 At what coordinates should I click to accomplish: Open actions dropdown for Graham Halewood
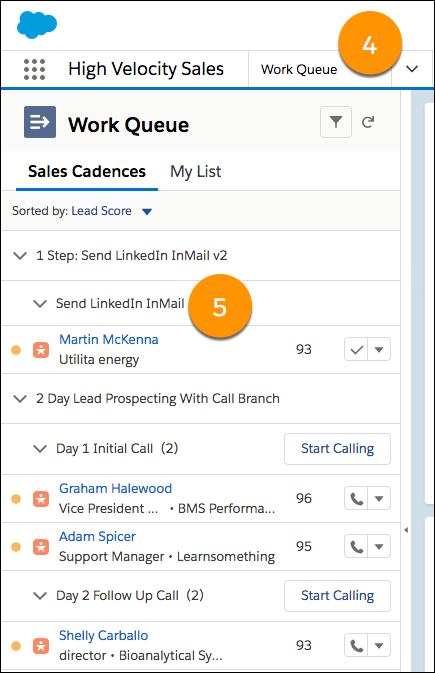point(379,499)
